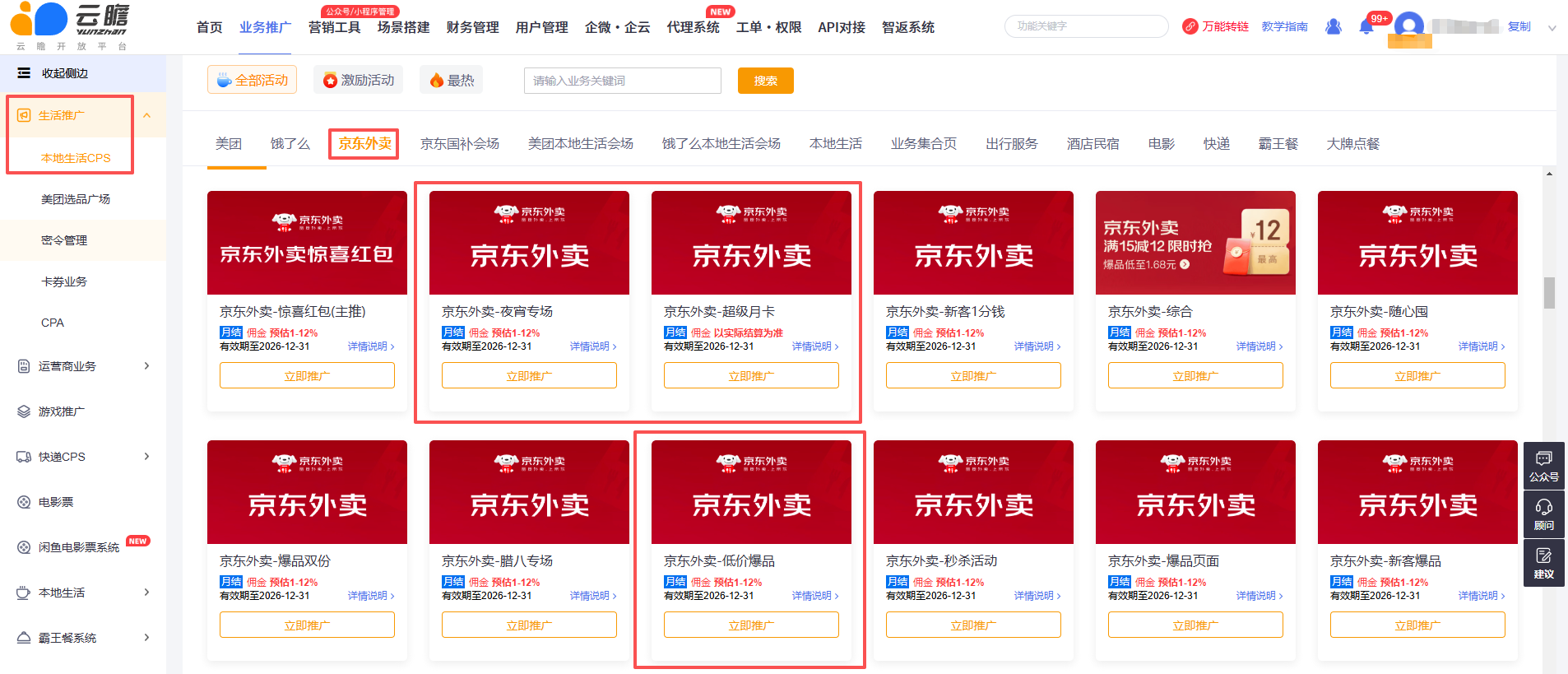
Task: Click the 京东外卖-腊八专场 card banner
Action: [x=529, y=492]
